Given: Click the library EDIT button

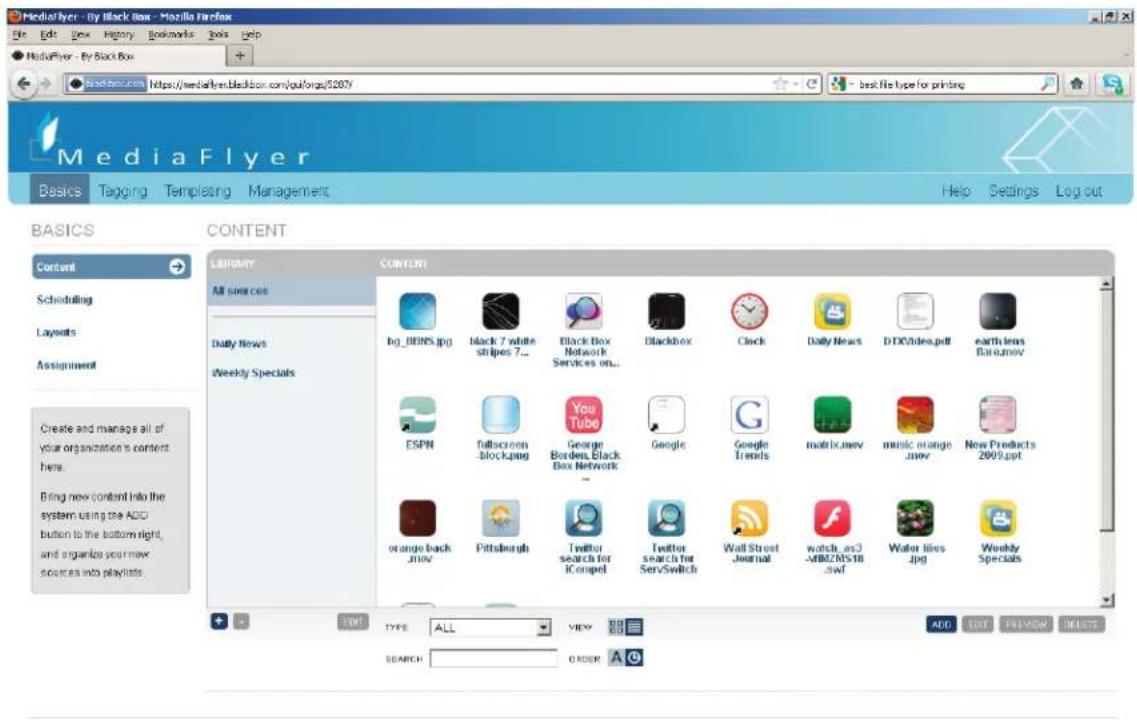Looking at the screenshot, I should click(x=352, y=621).
